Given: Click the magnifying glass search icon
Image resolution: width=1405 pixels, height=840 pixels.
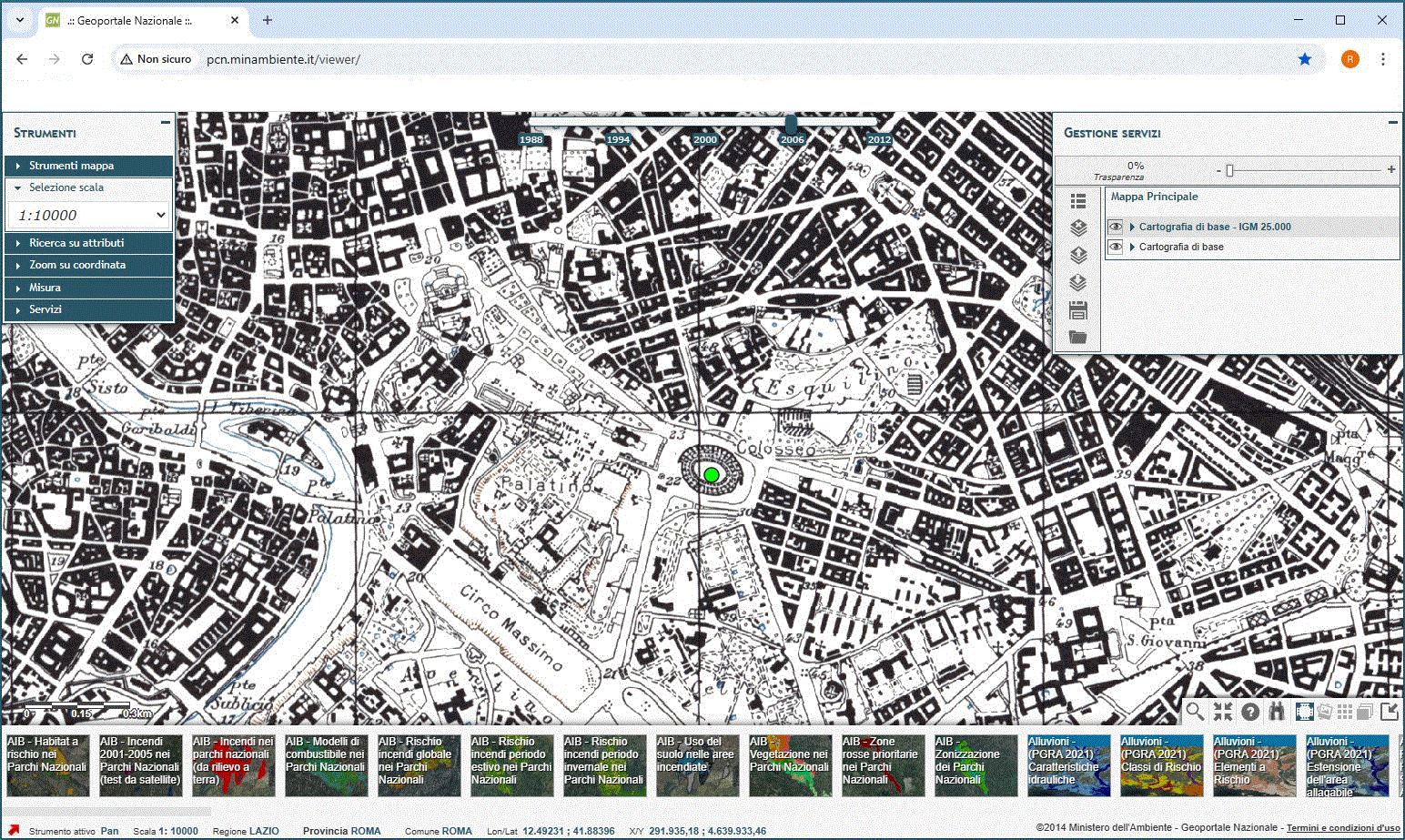Looking at the screenshot, I should (x=1194, y=712).
